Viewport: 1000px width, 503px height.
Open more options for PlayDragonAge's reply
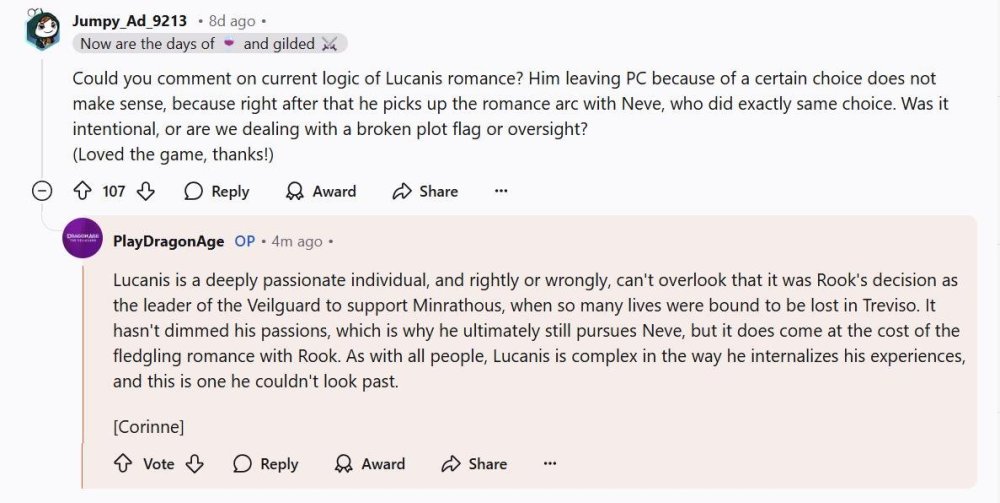click(550, 464)
